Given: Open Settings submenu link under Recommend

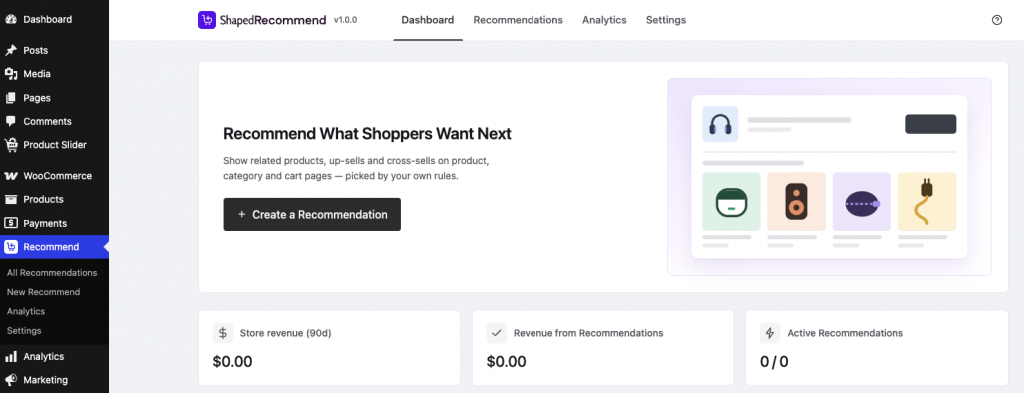Looking at the screenshot, I should tap(24, 330).
